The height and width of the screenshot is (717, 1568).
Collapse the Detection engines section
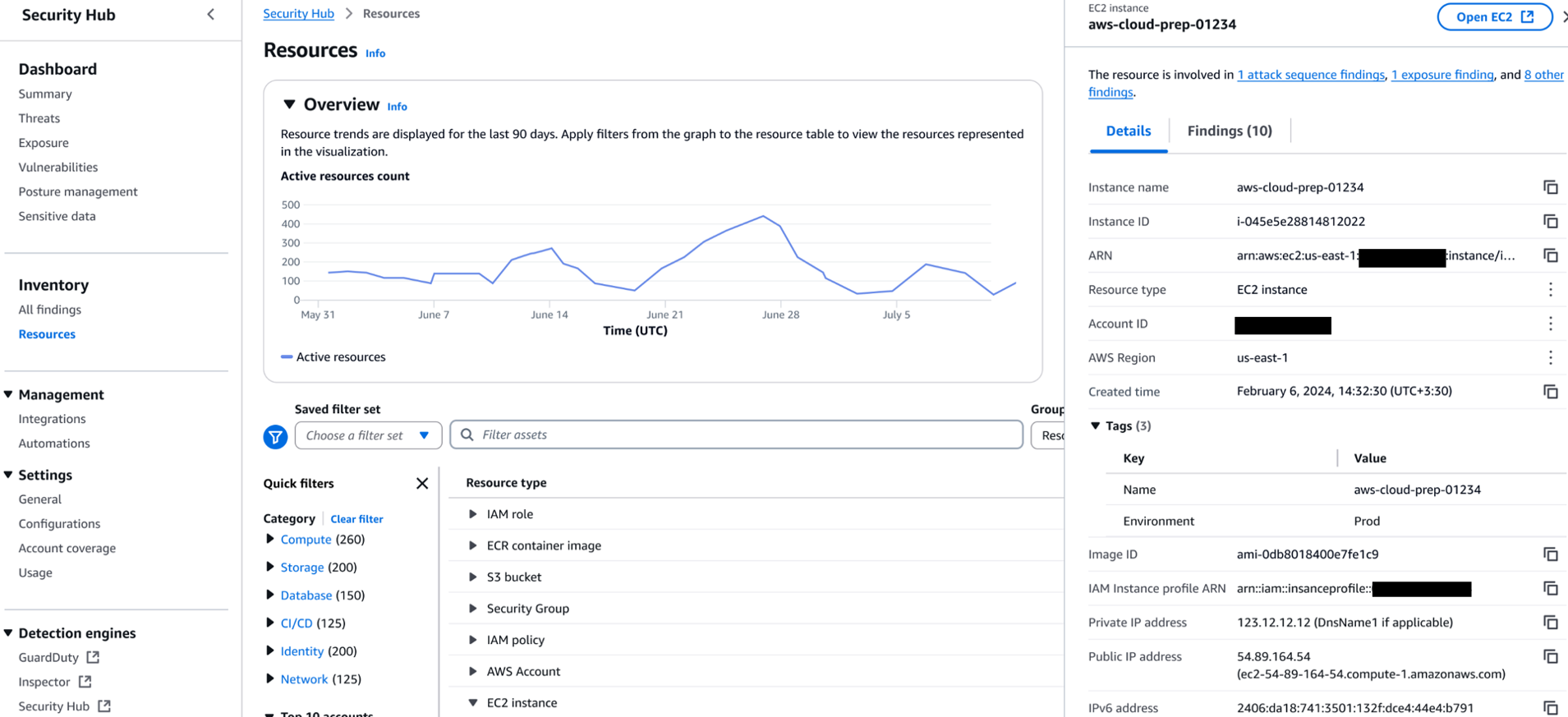[8, 633]
